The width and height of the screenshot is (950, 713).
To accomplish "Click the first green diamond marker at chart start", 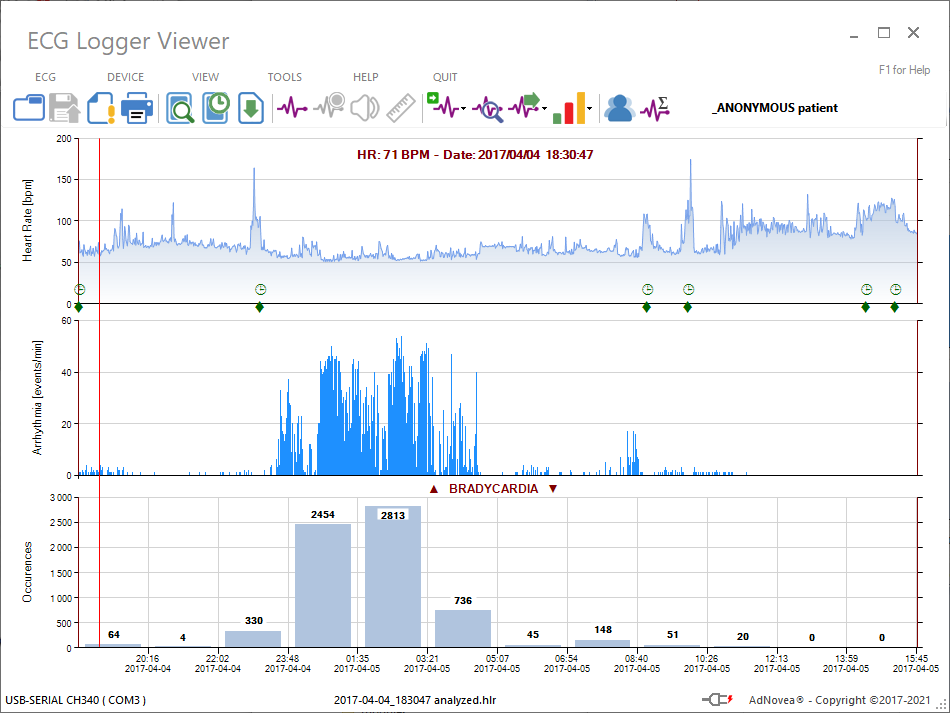I will tap(78, 308).
